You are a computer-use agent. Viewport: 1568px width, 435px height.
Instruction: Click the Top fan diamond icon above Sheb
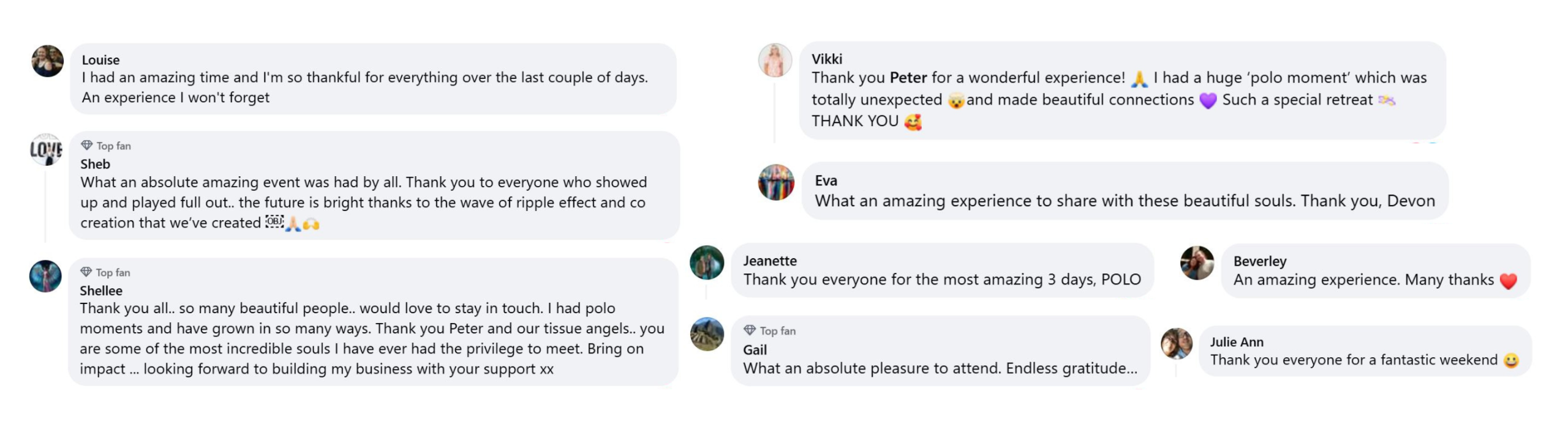[x=87, y=145]
